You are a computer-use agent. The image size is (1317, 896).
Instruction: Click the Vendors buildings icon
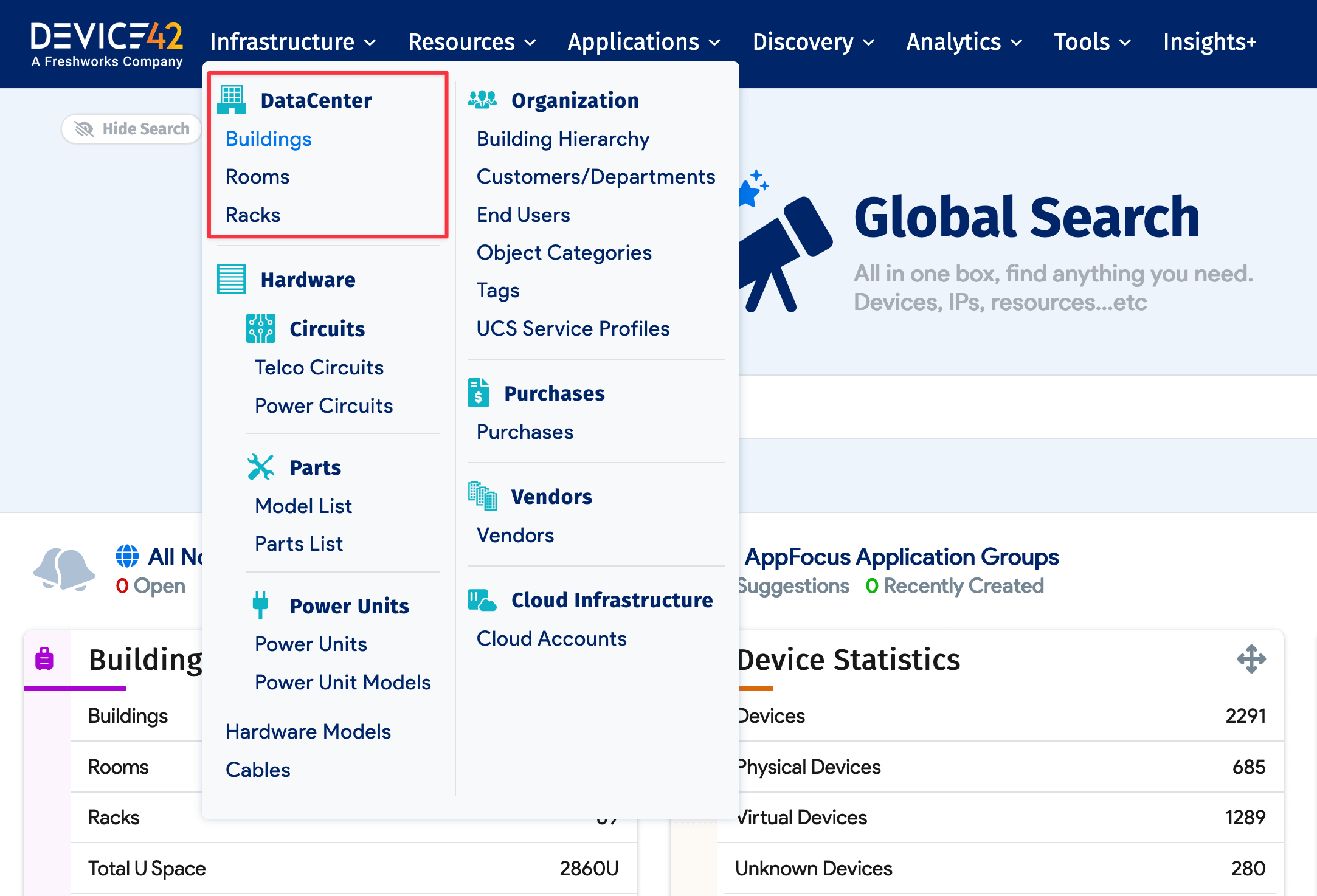click(482, 496)
